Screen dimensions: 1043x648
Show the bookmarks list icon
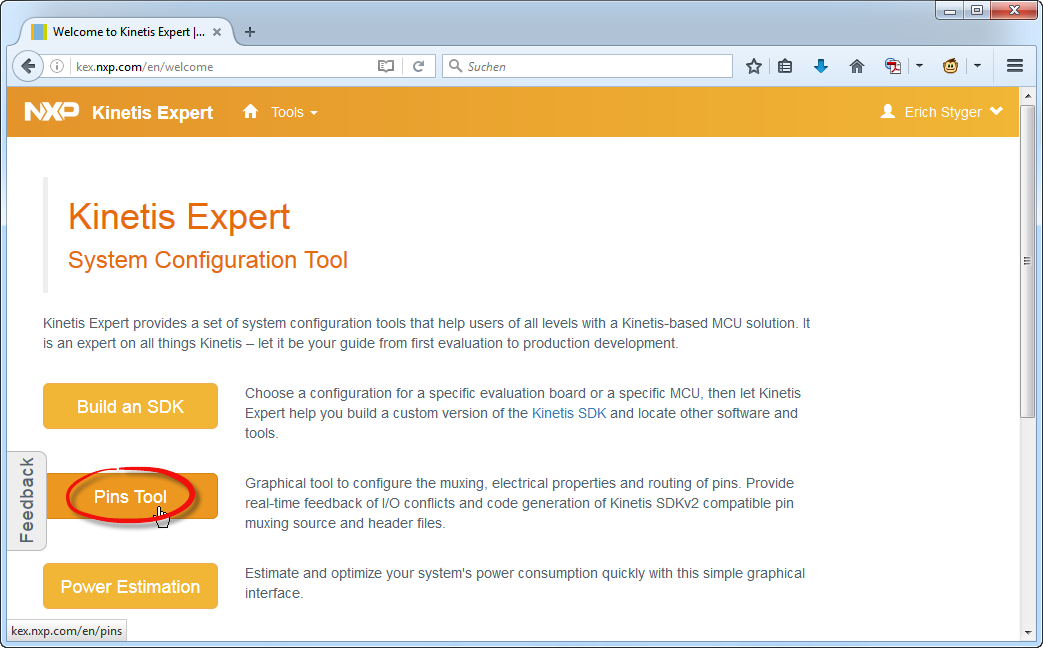786,67
